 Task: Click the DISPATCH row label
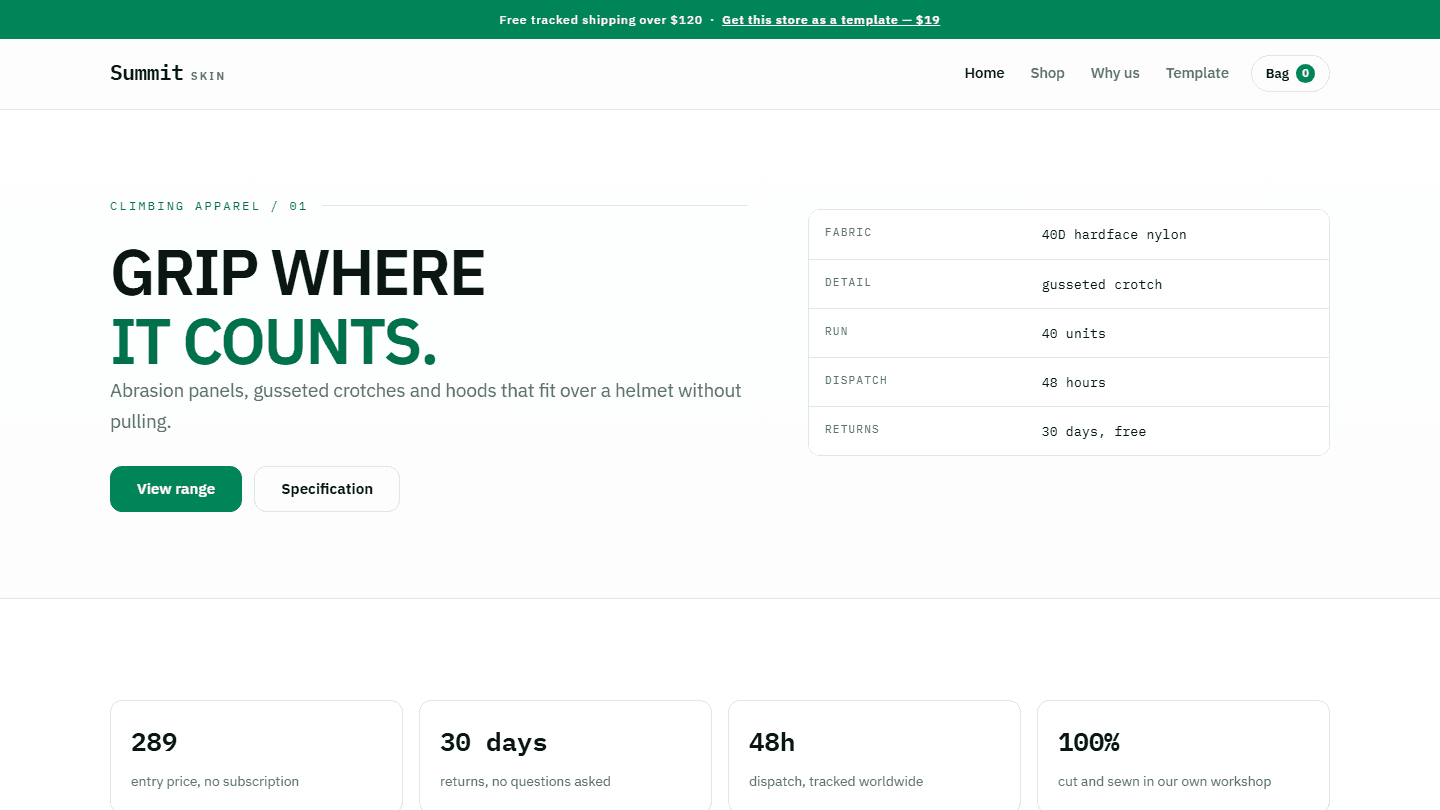point(856,381)
